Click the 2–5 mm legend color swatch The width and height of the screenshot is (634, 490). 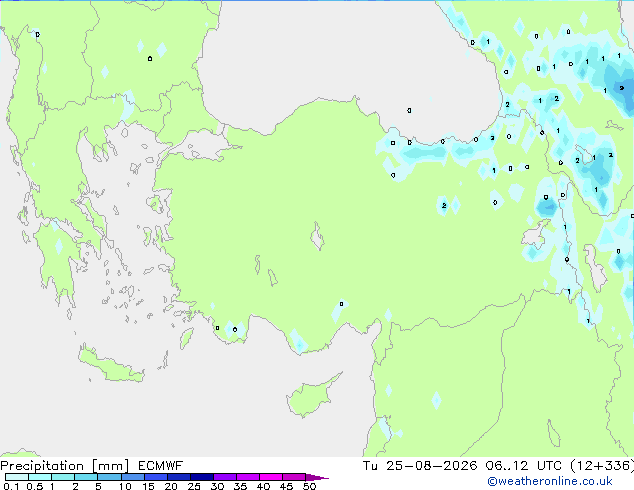tap(86, 477)
